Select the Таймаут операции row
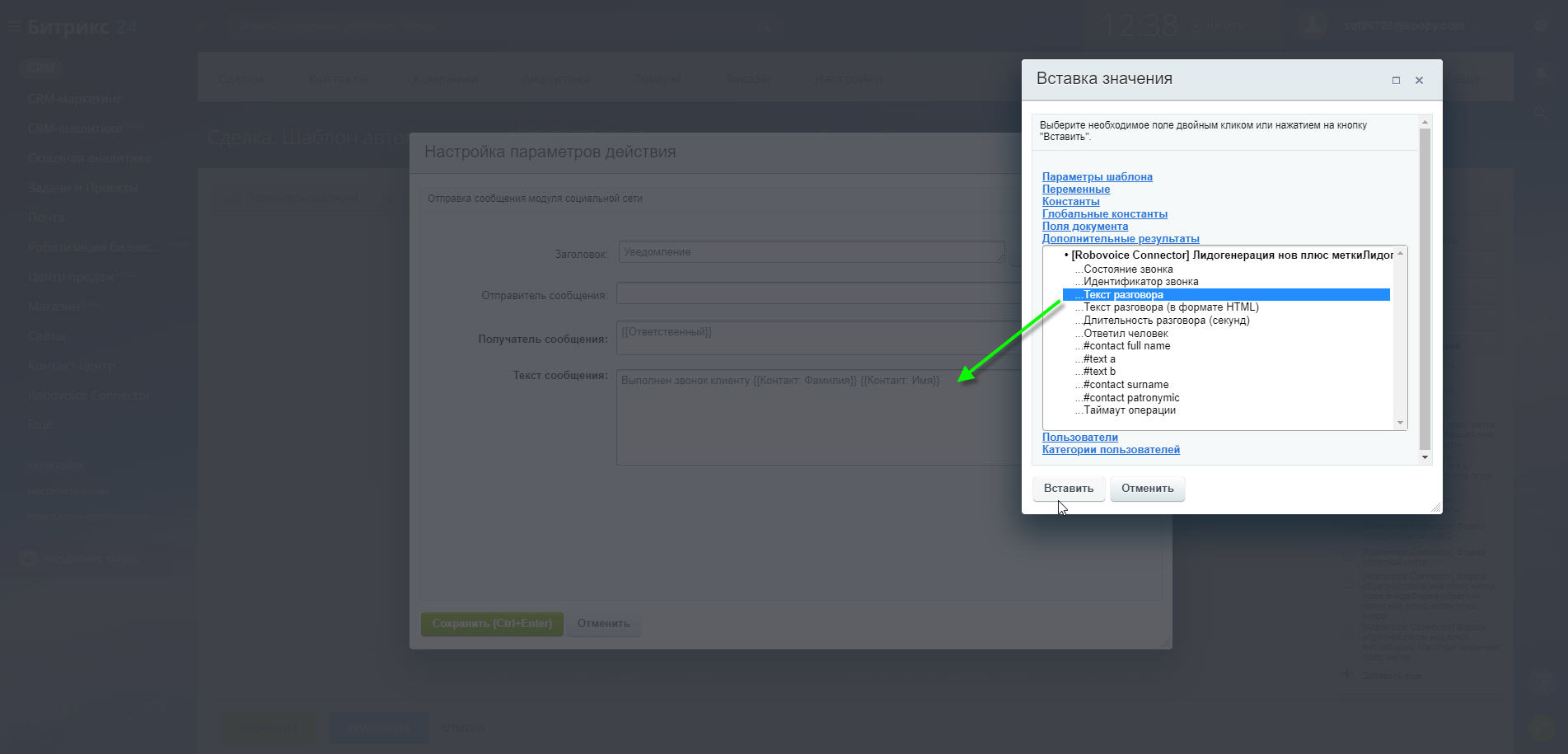Screen dimensions: 1568x754 tap(1226, 410)
